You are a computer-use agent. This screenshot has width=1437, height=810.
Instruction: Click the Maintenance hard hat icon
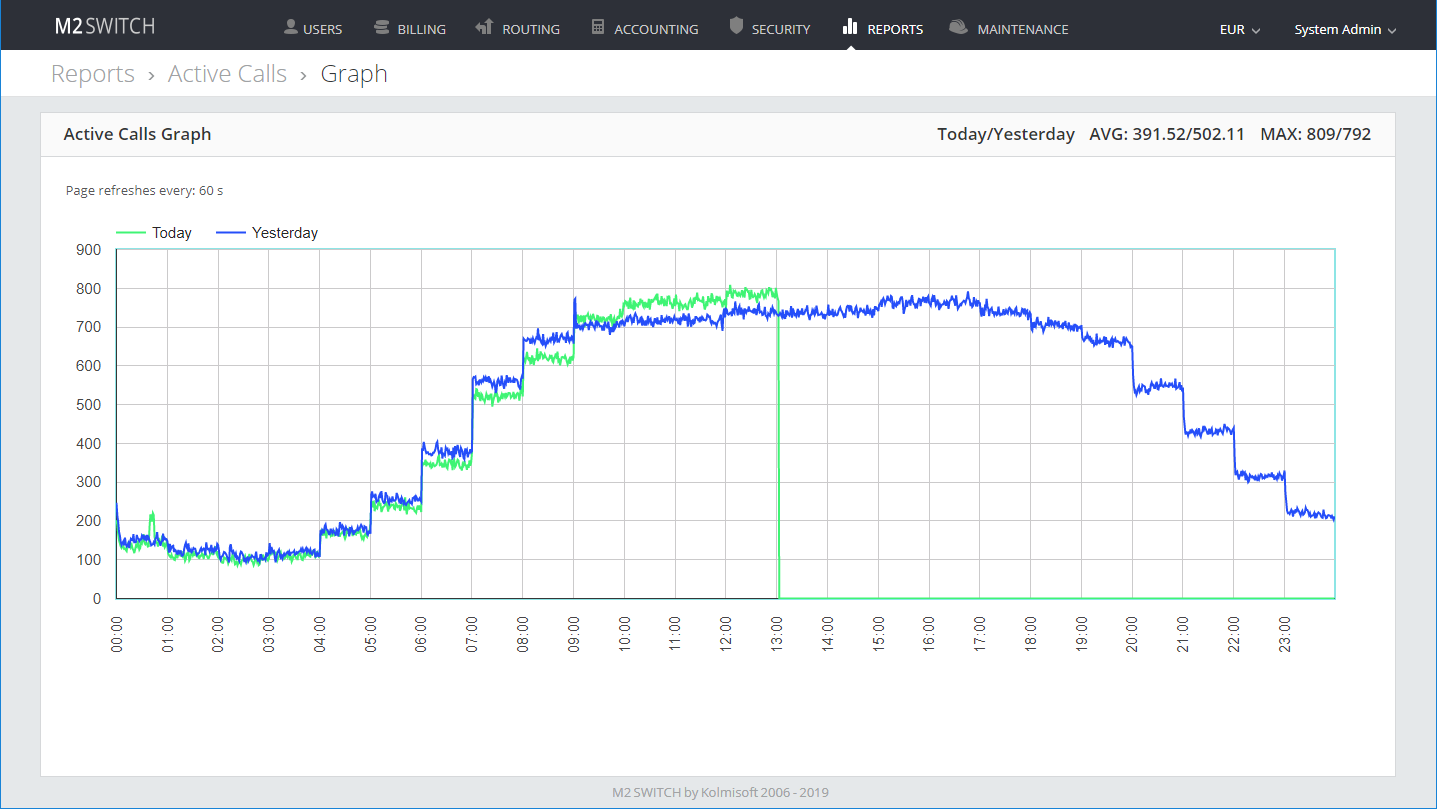[x=959, y=27]
